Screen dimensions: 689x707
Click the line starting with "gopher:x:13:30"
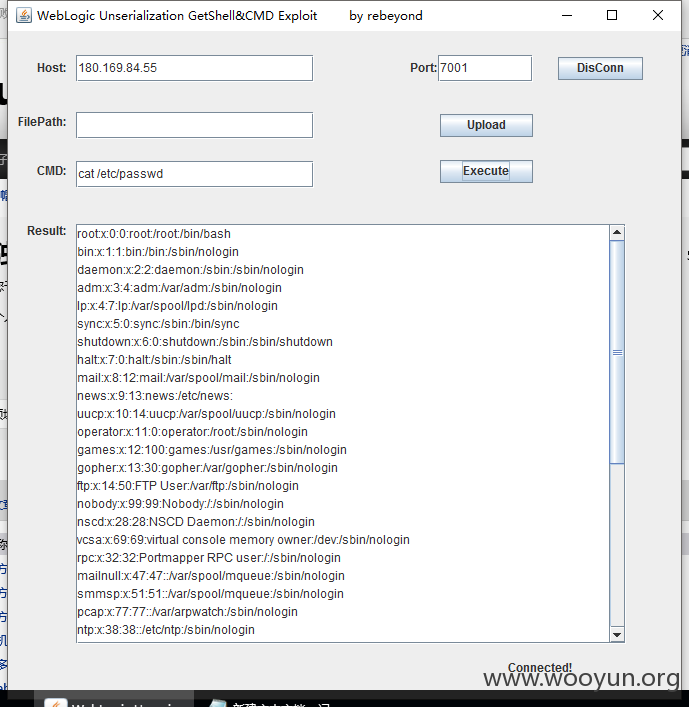[207, 468]
